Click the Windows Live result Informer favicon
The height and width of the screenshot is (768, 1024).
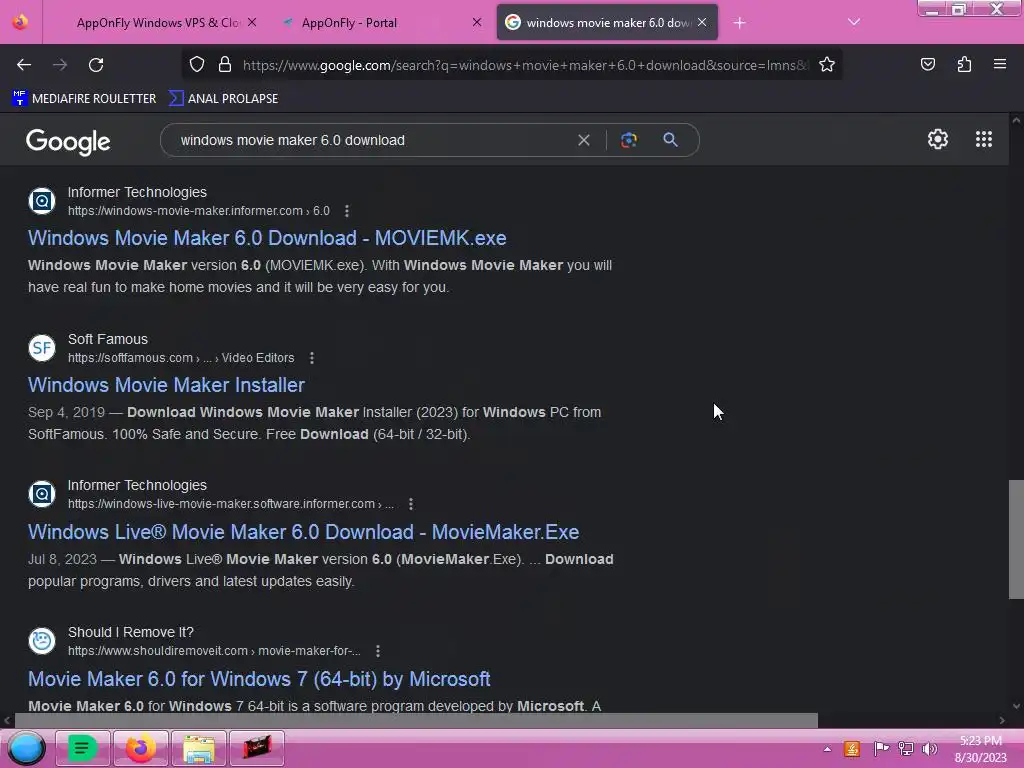(x=42, y=494)
